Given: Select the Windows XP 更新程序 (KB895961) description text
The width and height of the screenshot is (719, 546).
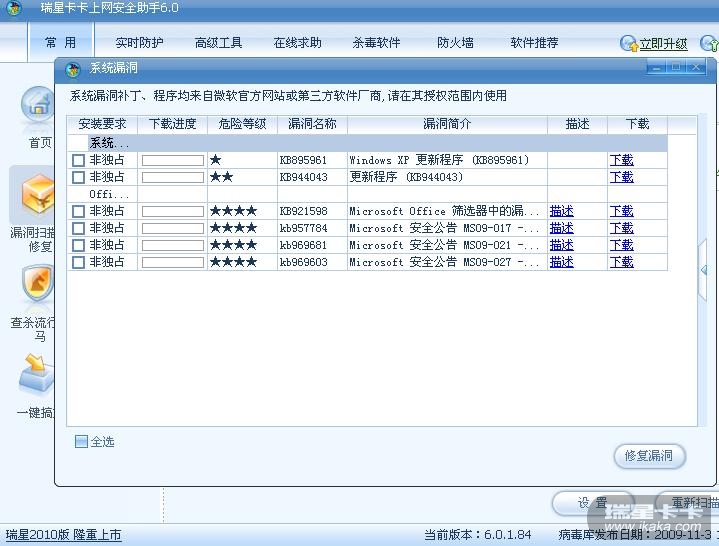Looking at the screenshot, I should click(x=439, y=160).
